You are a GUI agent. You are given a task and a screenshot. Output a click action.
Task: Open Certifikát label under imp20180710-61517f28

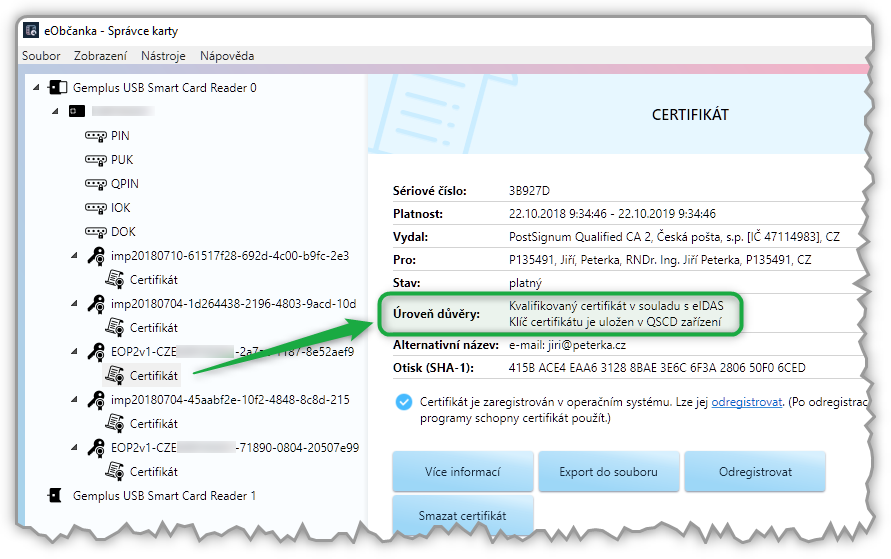coord(154,280)
